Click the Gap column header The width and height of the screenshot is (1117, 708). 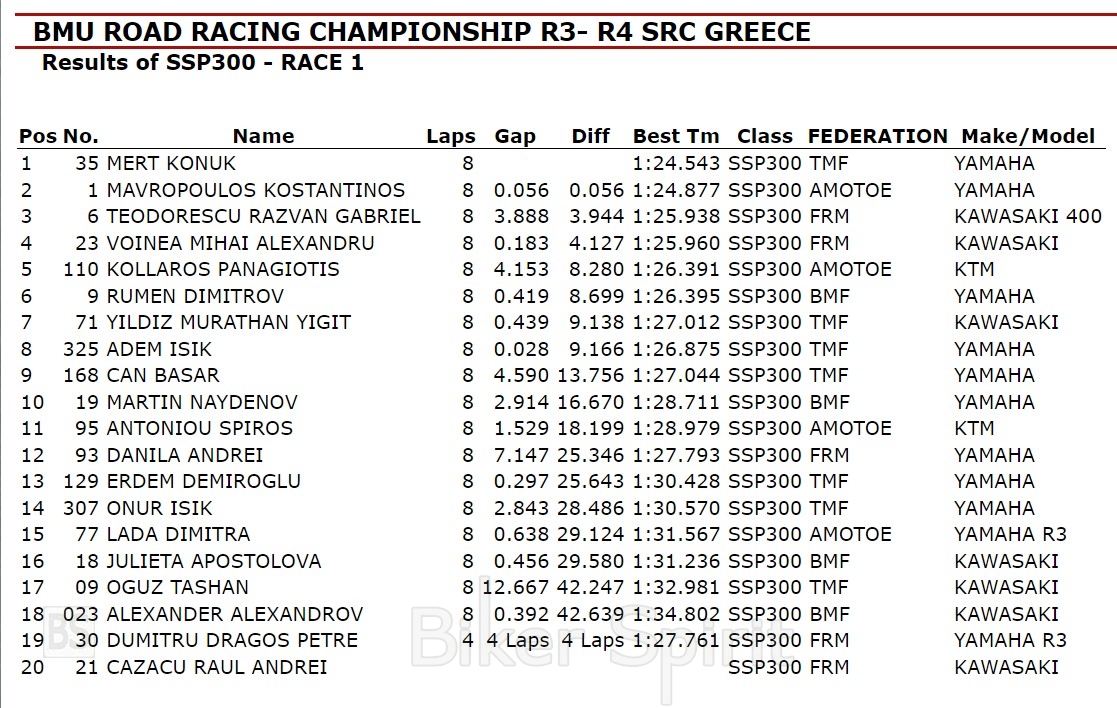click(515, 137)
